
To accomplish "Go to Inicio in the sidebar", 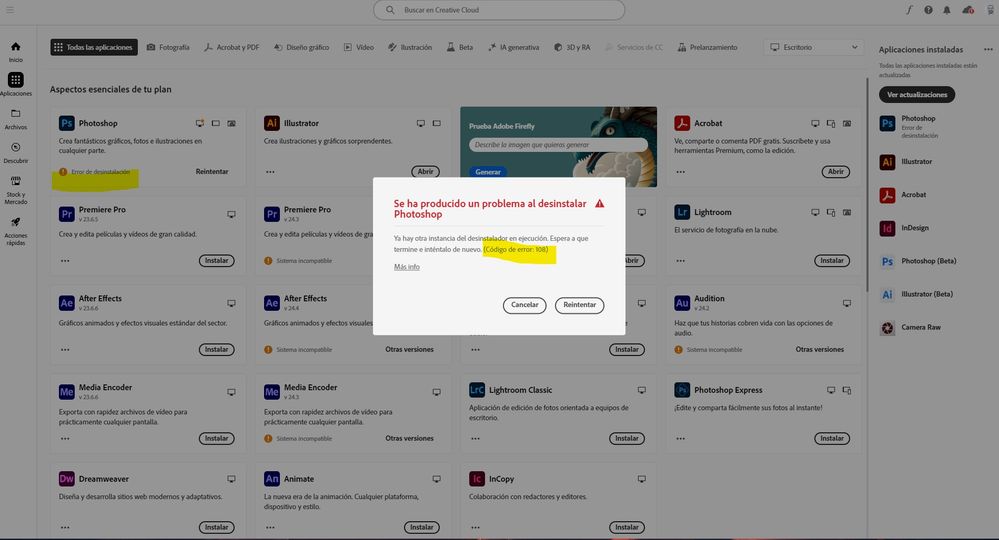I will pyautogui.click(x=15, y=52).
